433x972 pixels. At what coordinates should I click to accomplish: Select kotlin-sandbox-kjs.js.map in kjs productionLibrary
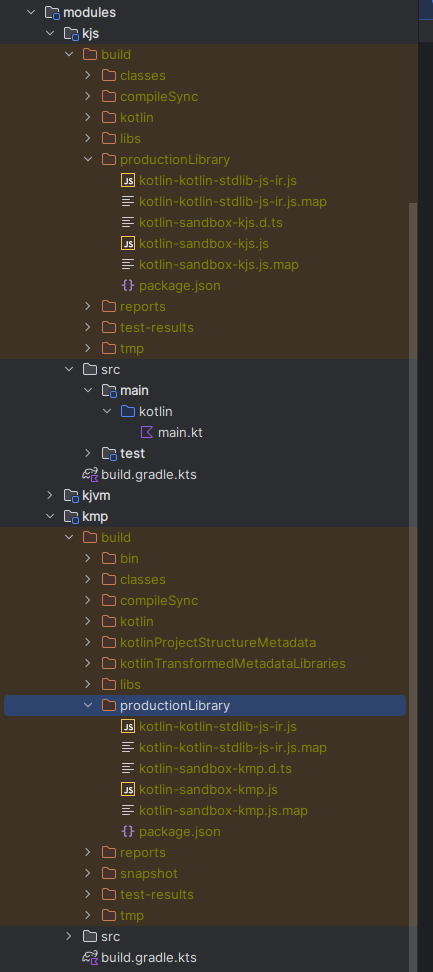(219, 265)
